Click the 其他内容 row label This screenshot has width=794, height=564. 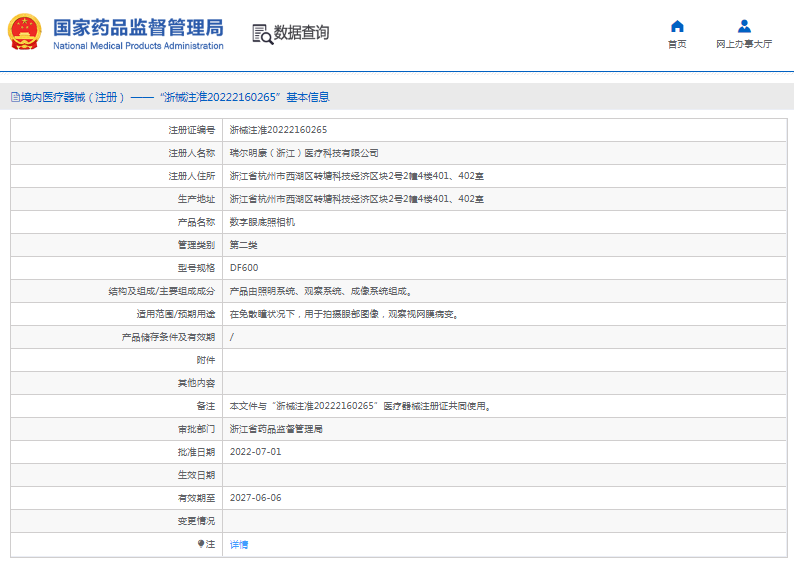[196, 383]
